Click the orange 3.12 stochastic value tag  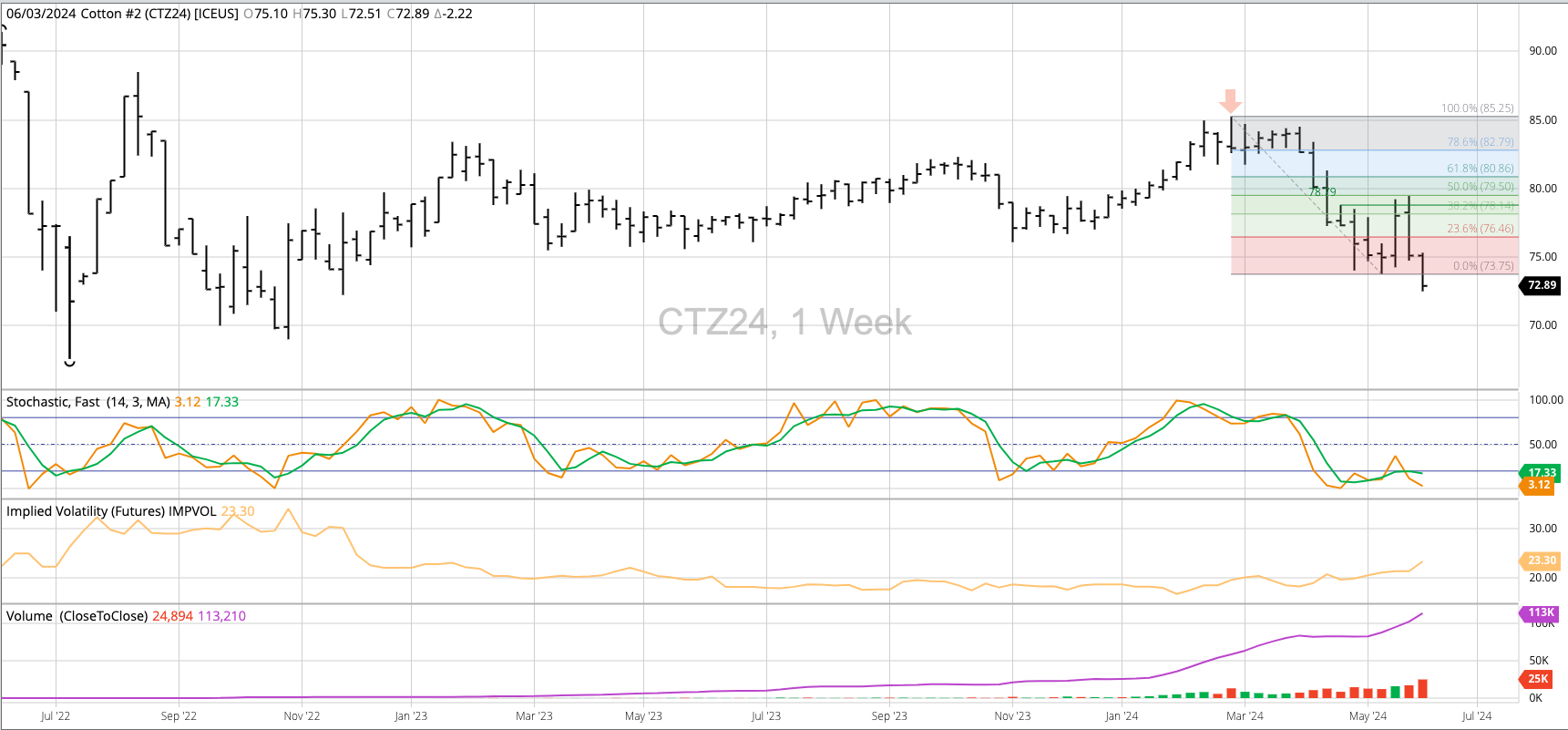pos(1540,486)
